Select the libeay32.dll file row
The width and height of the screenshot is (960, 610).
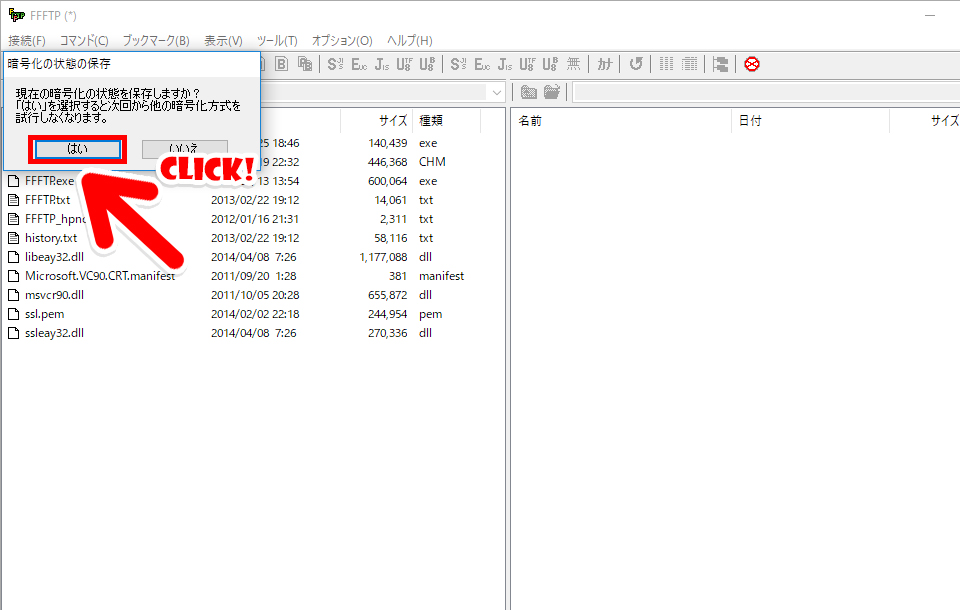coord(253,257)
